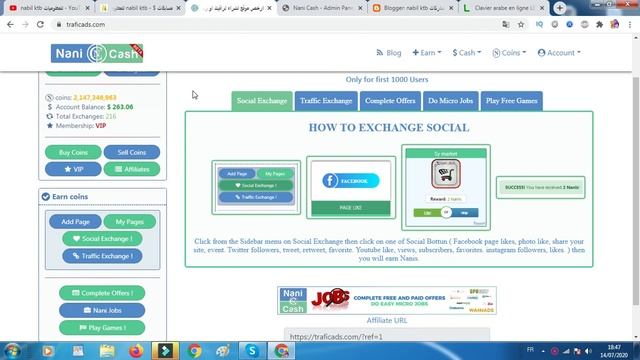Click the shopping cart reward tutorial thumbnail
Viewport: 640px width, 360px height.
tap(446, 187)
